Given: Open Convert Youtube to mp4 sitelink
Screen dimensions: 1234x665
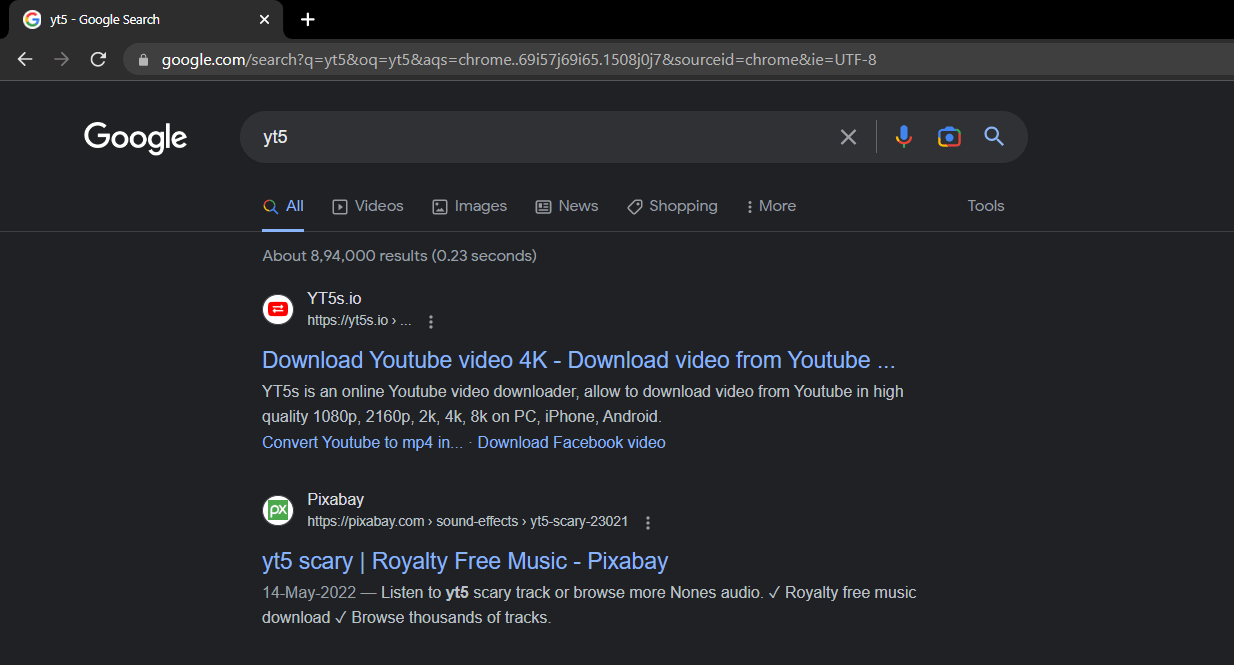Looking at the screenshot, I should pos(363,442).
